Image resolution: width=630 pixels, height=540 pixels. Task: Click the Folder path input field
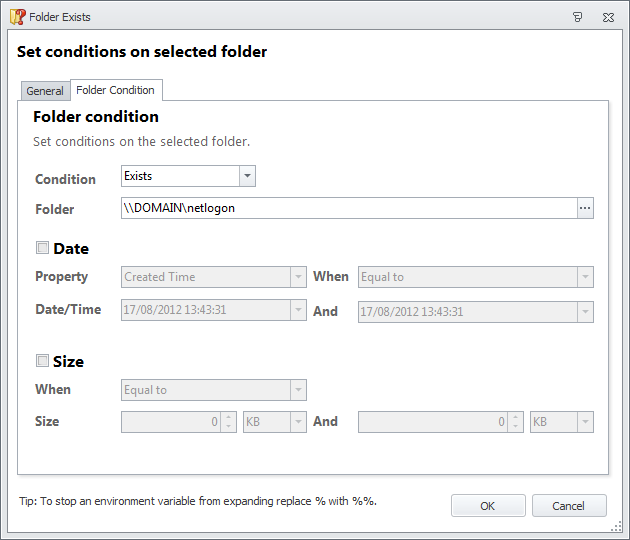347,208
